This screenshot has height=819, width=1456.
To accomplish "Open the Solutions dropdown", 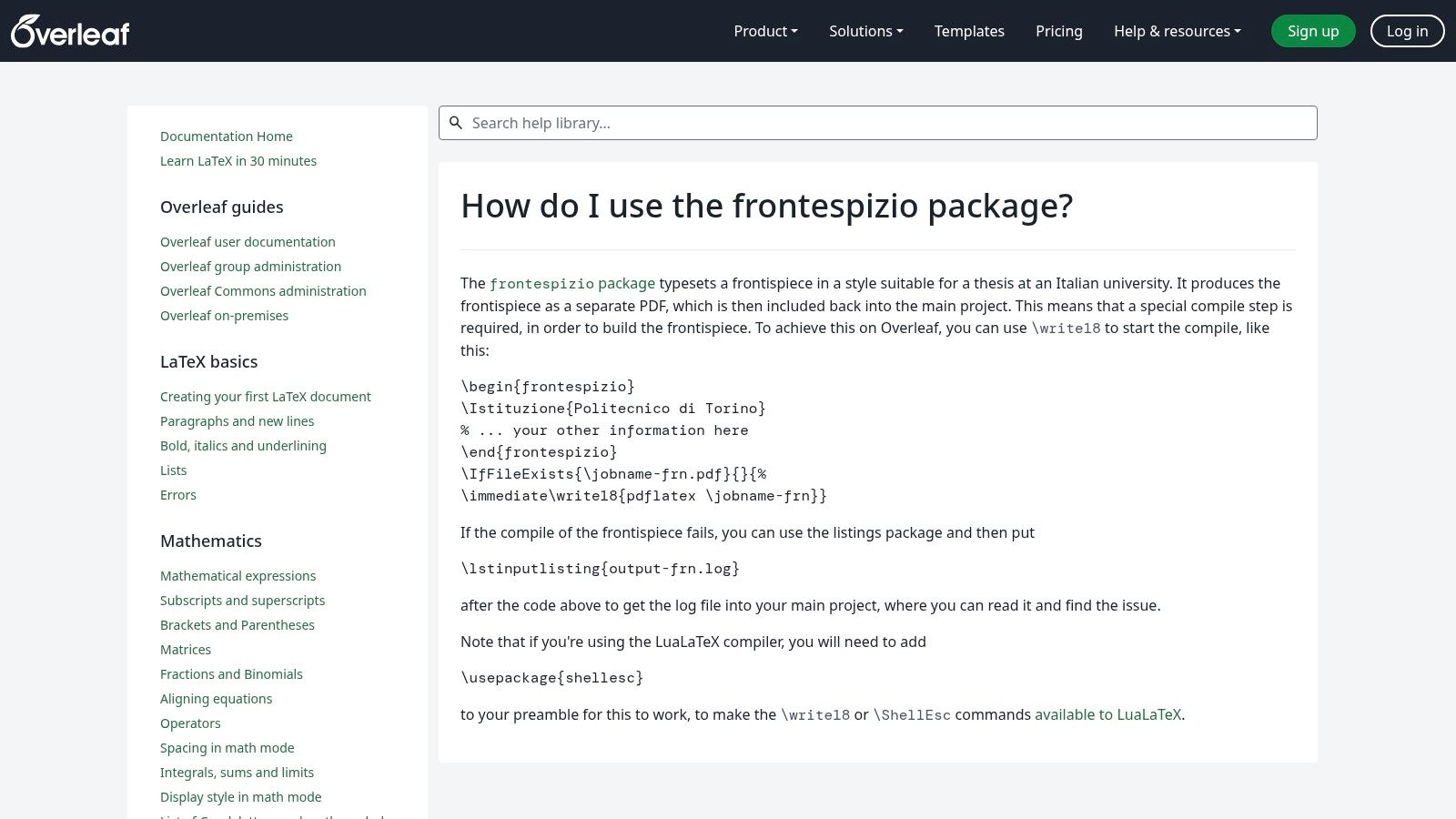I will click(864, 31).
